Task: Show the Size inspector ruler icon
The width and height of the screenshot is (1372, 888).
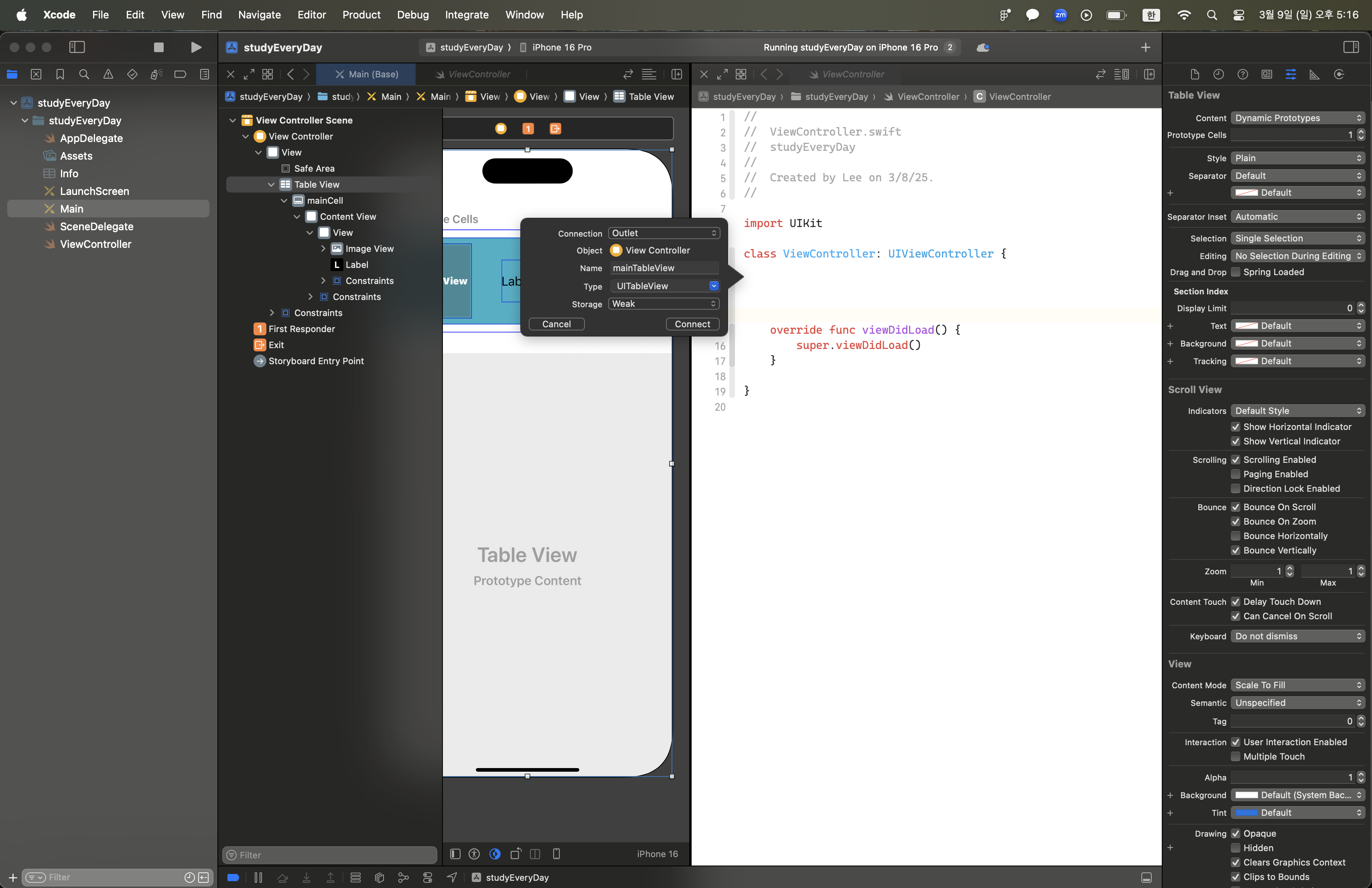Action: (1314, 74)
